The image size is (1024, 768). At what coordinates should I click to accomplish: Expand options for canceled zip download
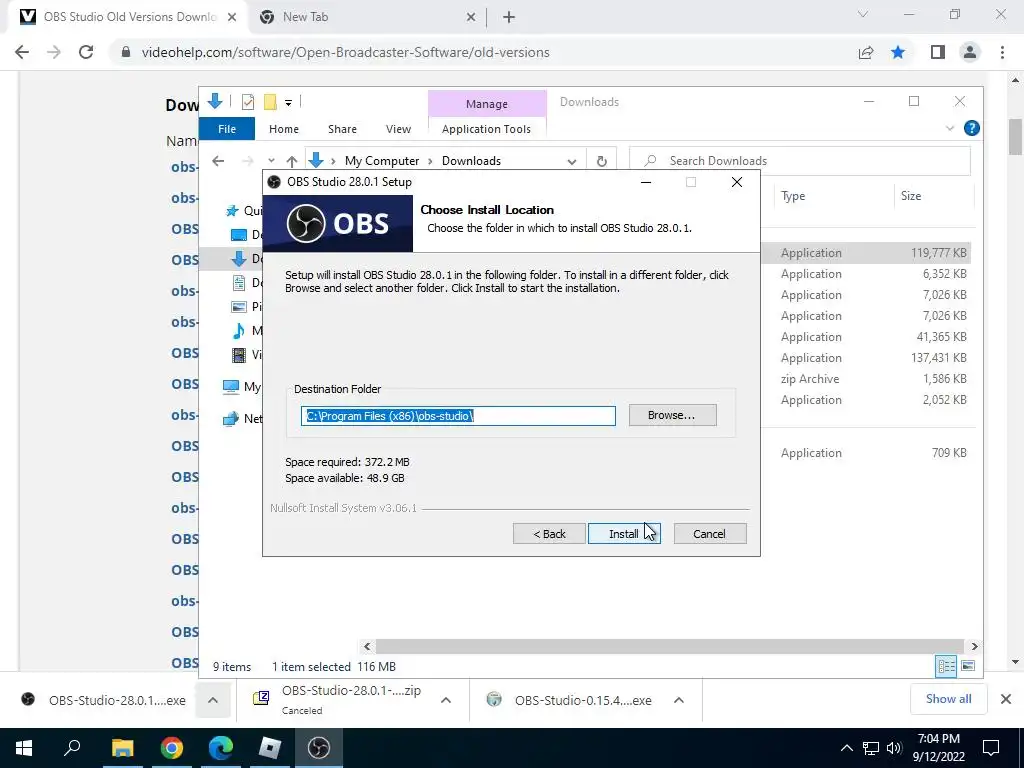pos(446,700)
